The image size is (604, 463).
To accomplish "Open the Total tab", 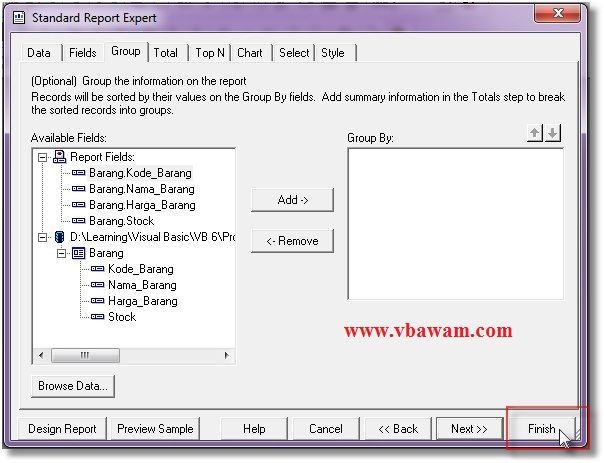I will tap(166, 53).
